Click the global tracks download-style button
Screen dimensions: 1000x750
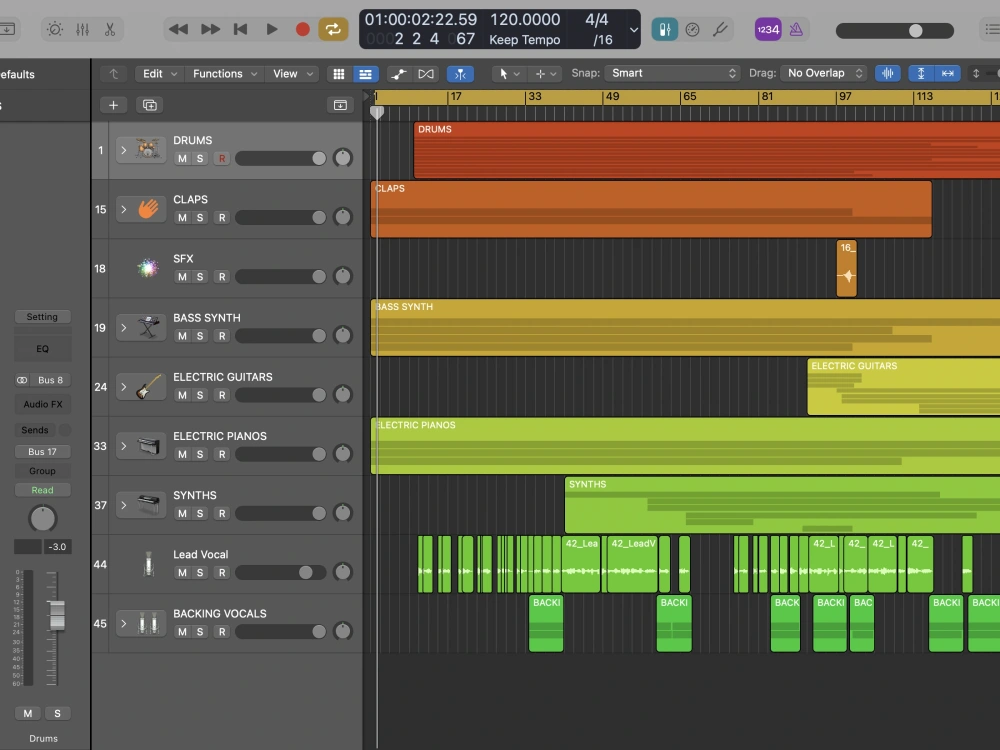tap(340, 105)
